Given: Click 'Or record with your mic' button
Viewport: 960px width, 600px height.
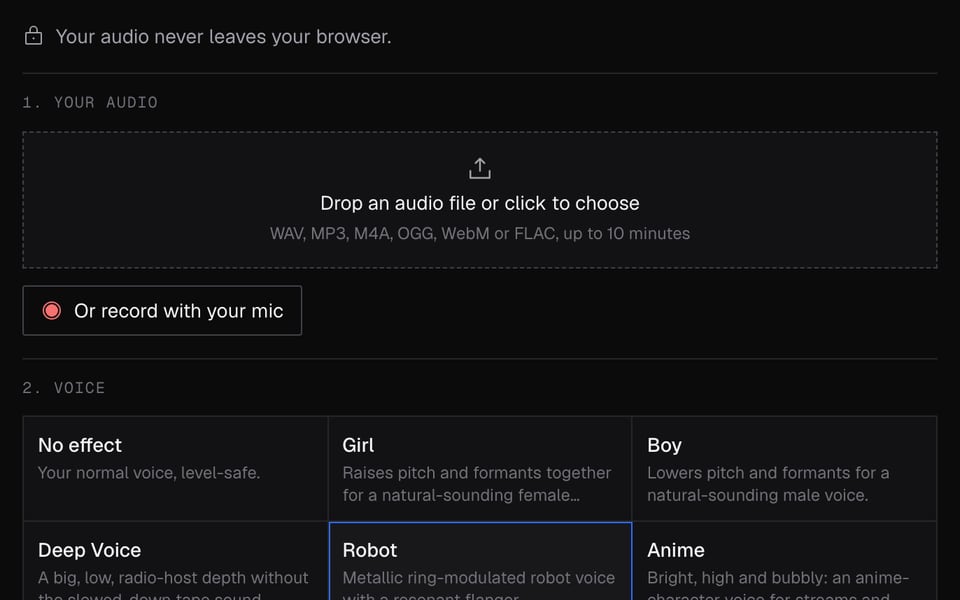Looking at the screenshot, I should point(162,310).
